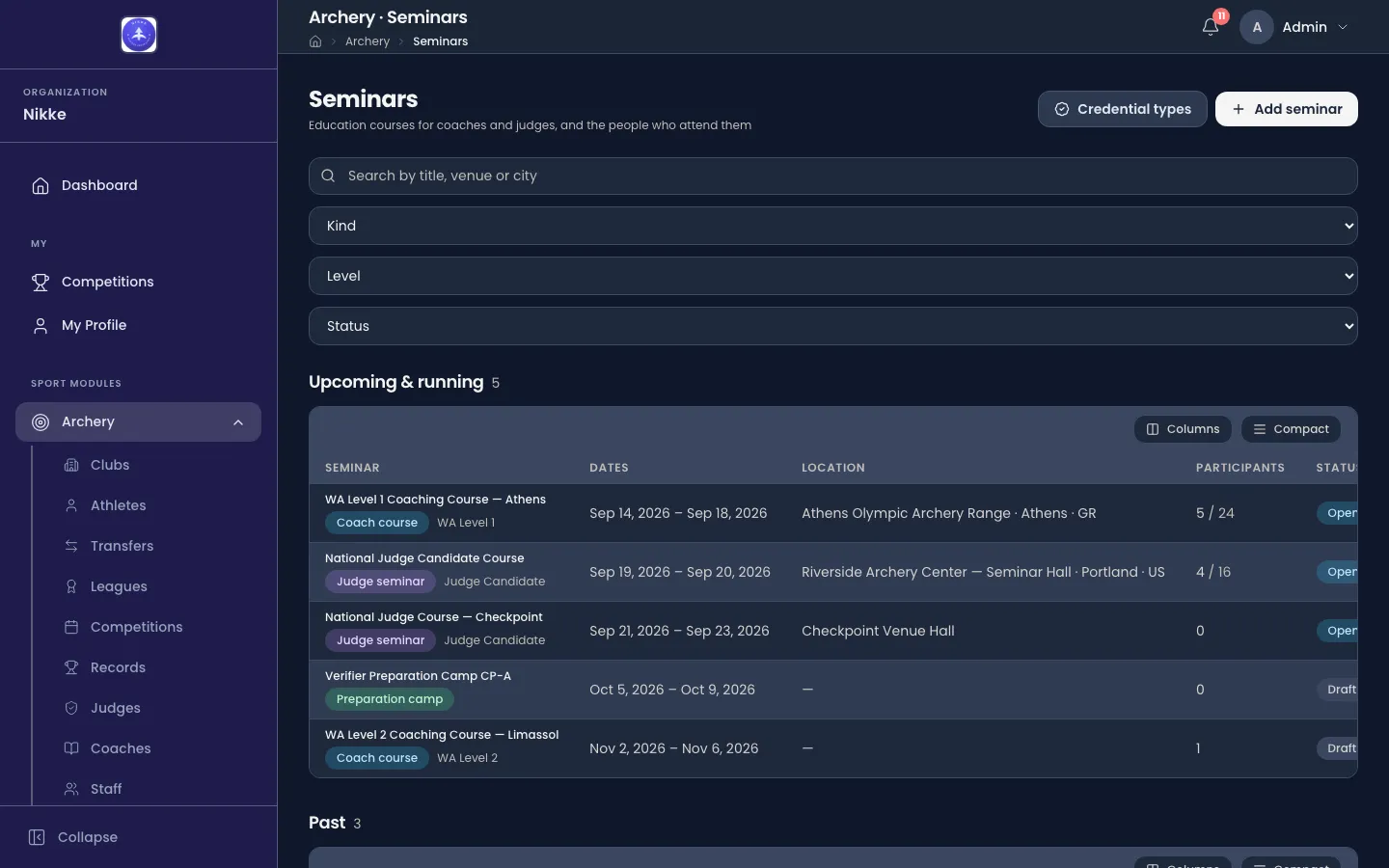Click the Admin avatar circle
The image size is (1389, 868).
[1257, 27]
